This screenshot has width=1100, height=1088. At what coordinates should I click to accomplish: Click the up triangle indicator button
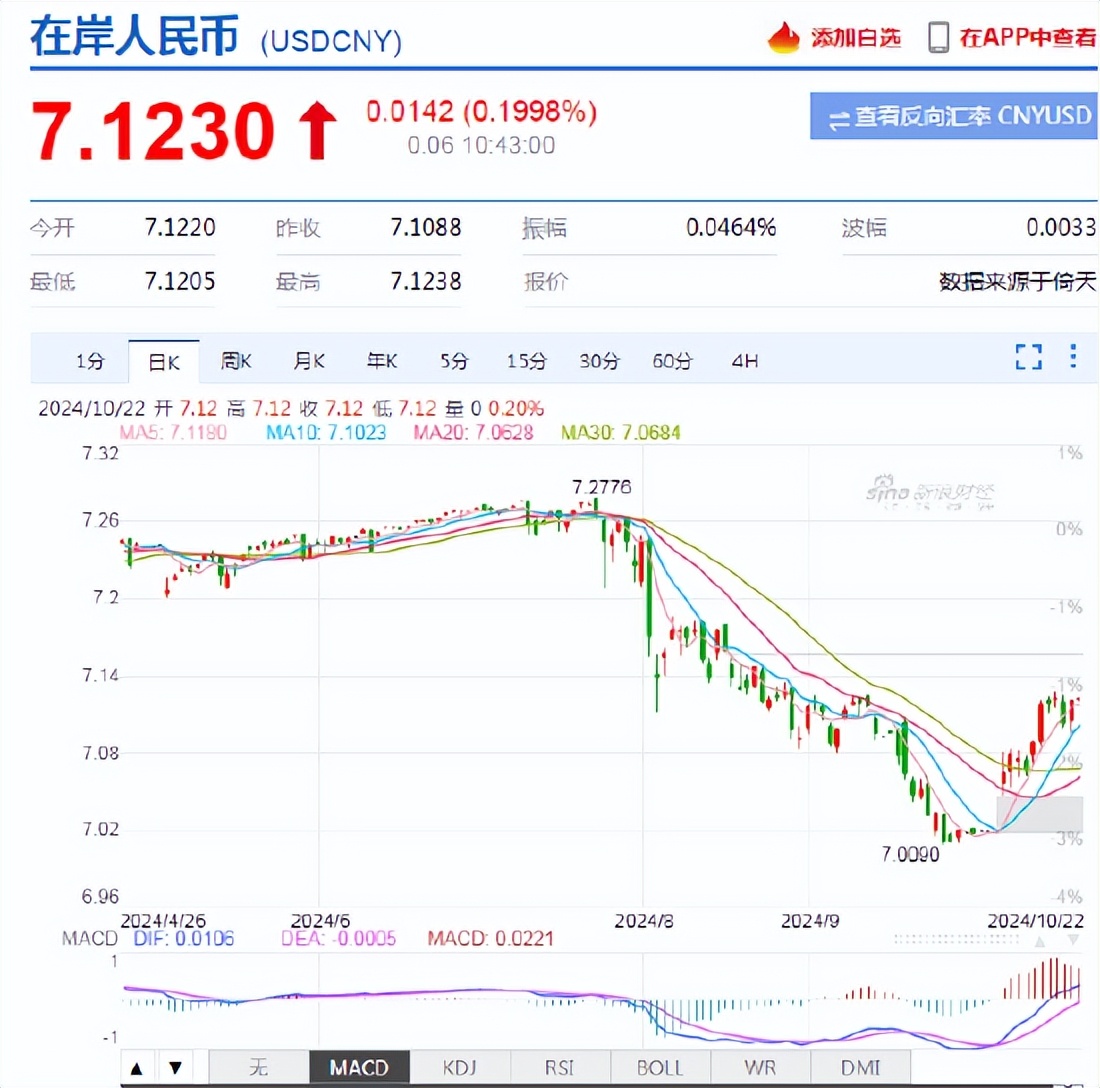[x=137, y=1068]
